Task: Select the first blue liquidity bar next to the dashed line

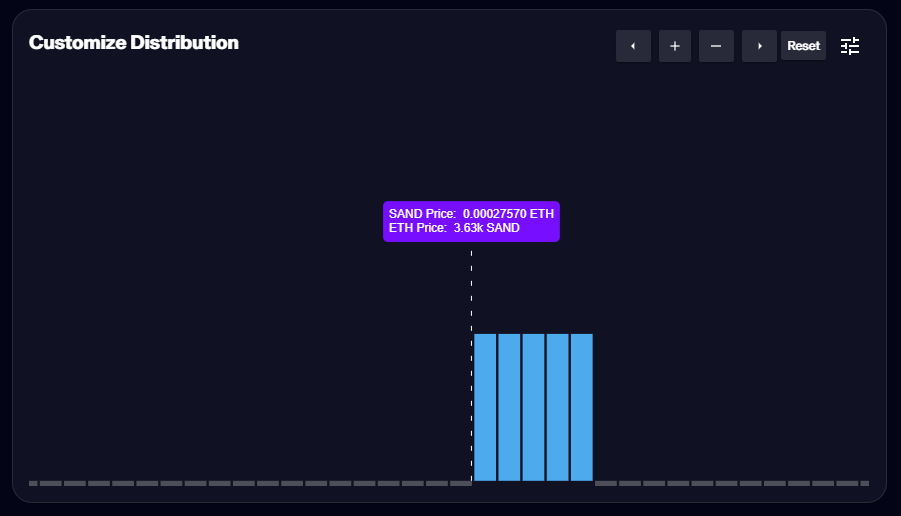Action: 485,407
